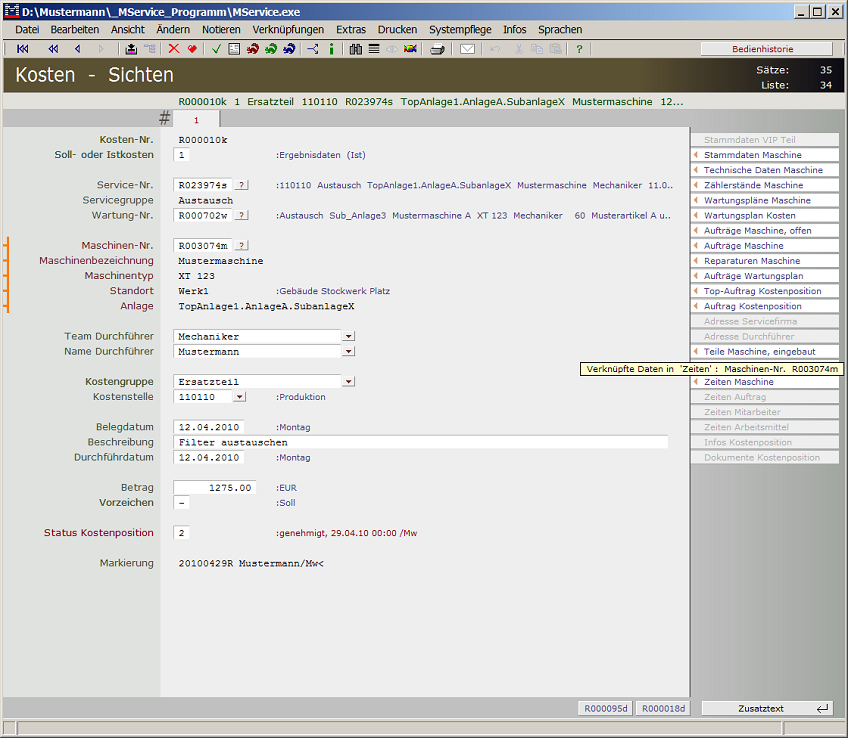
Task: Click the green checkmark confirm icon
Action: point(216,49)
